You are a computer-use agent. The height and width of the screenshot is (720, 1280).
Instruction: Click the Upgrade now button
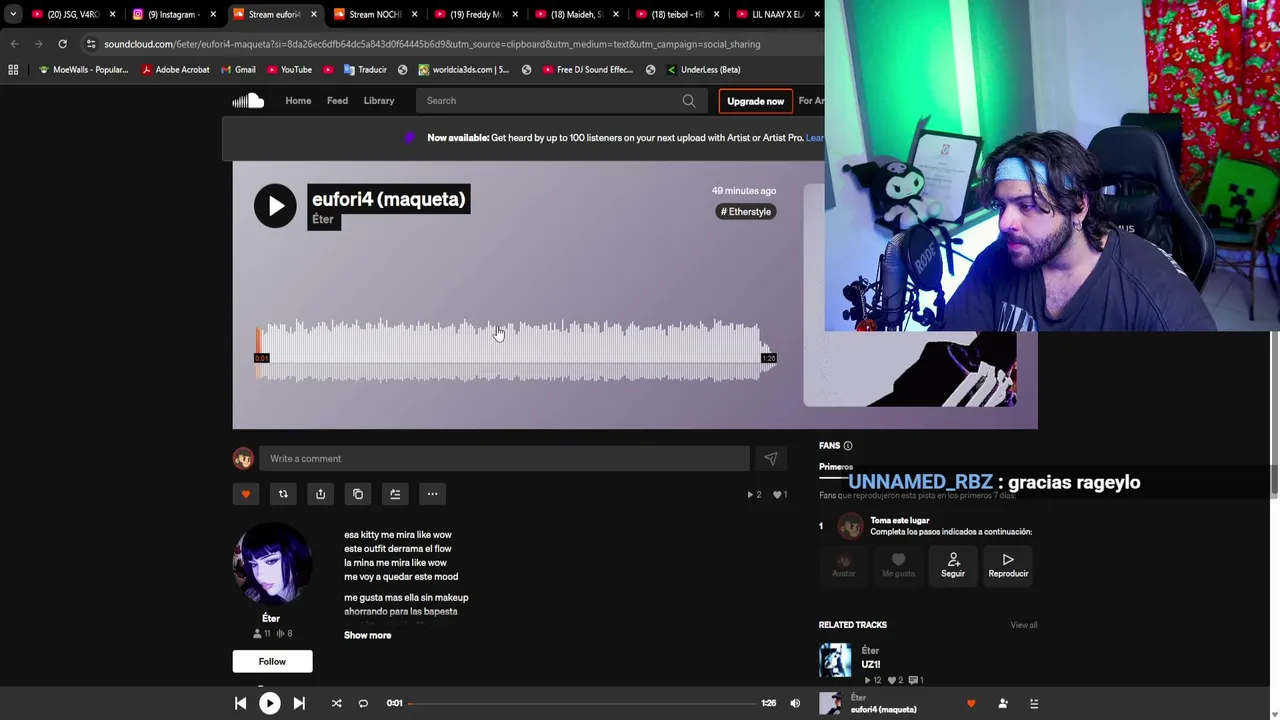[x=755, y=101]
